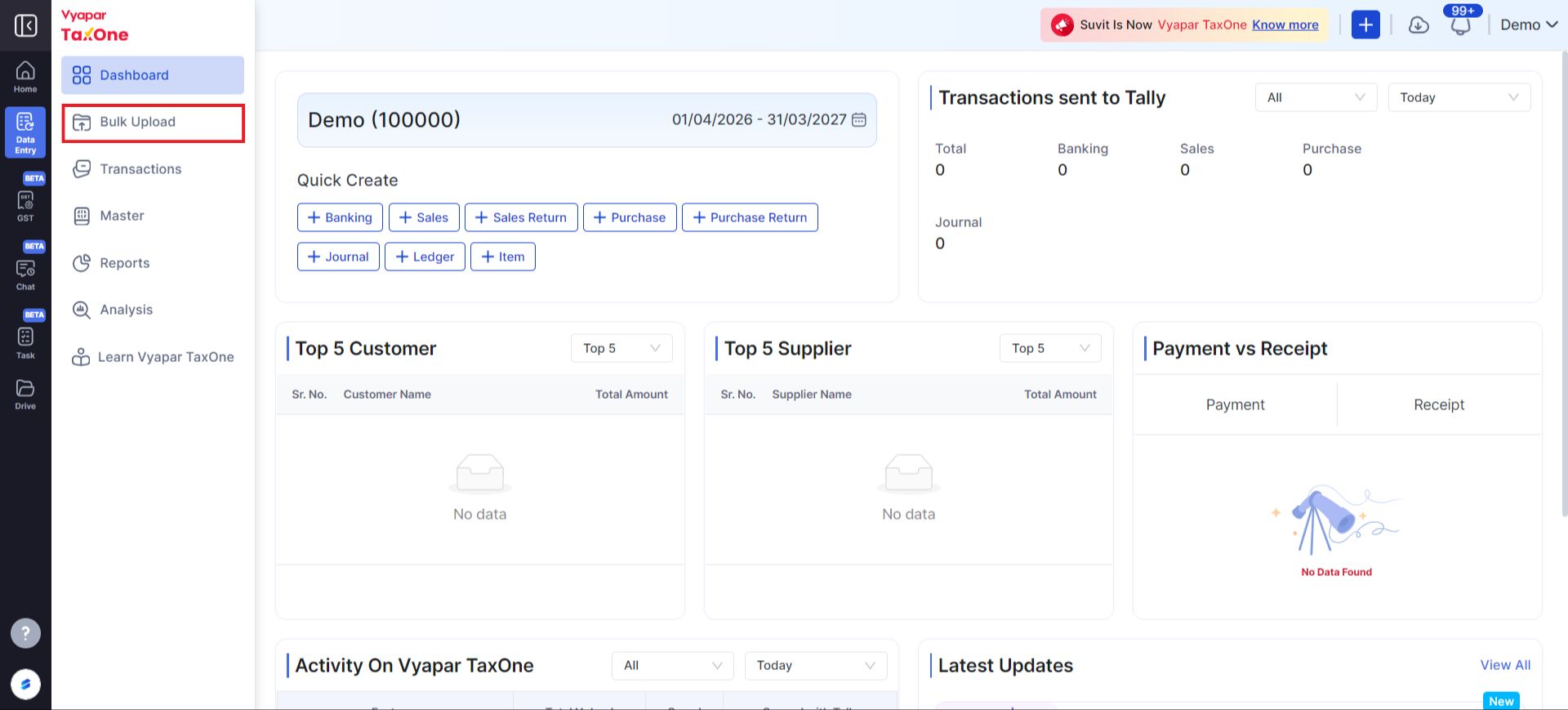This screenshot has height=710, width=1568.
Task: Open Reports in the sidebar menu
Action: [153, 263]
